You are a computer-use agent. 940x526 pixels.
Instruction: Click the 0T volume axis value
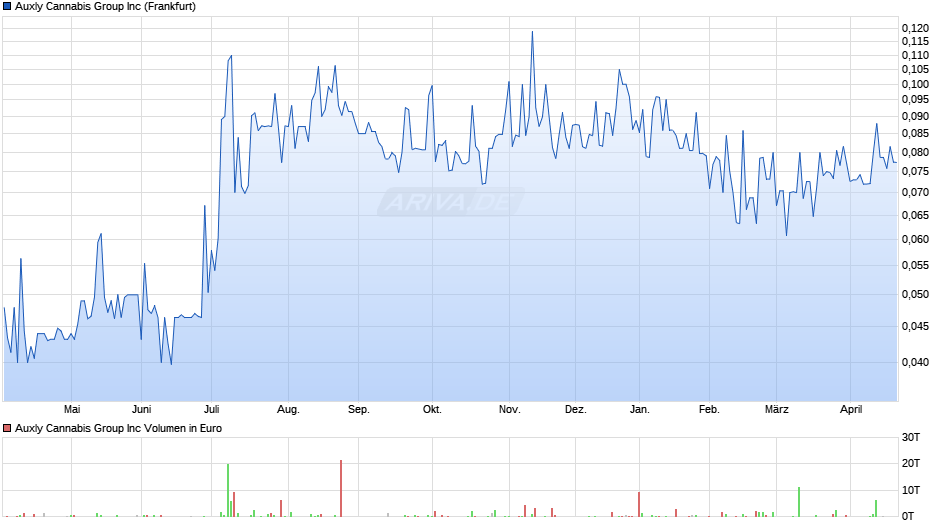908,516
